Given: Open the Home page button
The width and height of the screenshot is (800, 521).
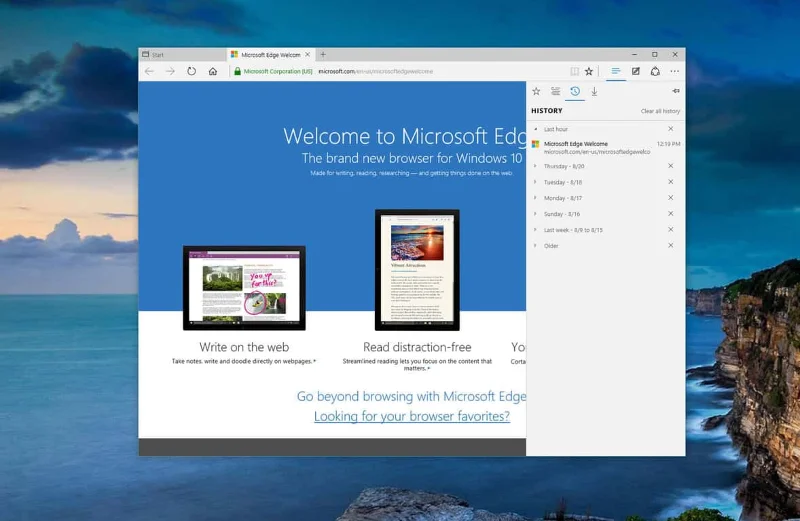Looking at the screenshot, I should (213, 71).
